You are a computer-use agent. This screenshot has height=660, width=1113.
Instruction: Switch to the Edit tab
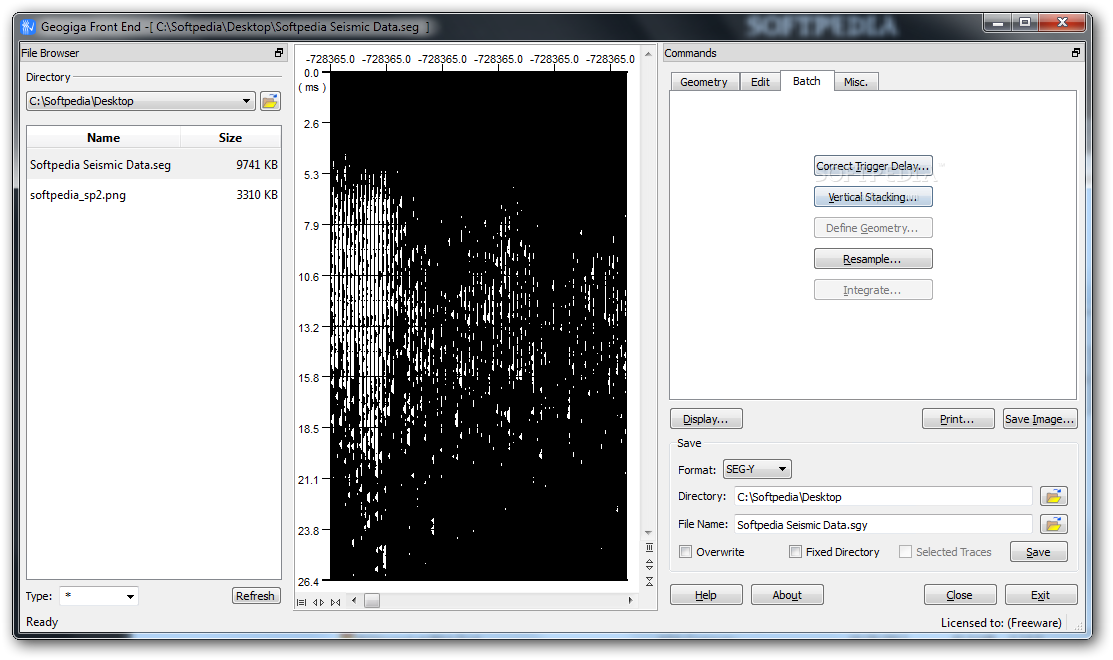click(760, 82)
